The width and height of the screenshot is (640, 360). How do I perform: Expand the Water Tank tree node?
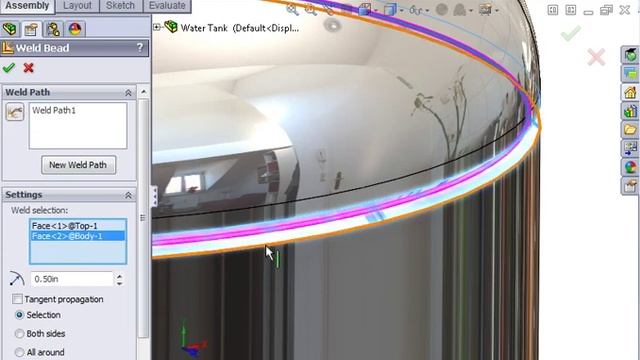click(x=157, y=27)
